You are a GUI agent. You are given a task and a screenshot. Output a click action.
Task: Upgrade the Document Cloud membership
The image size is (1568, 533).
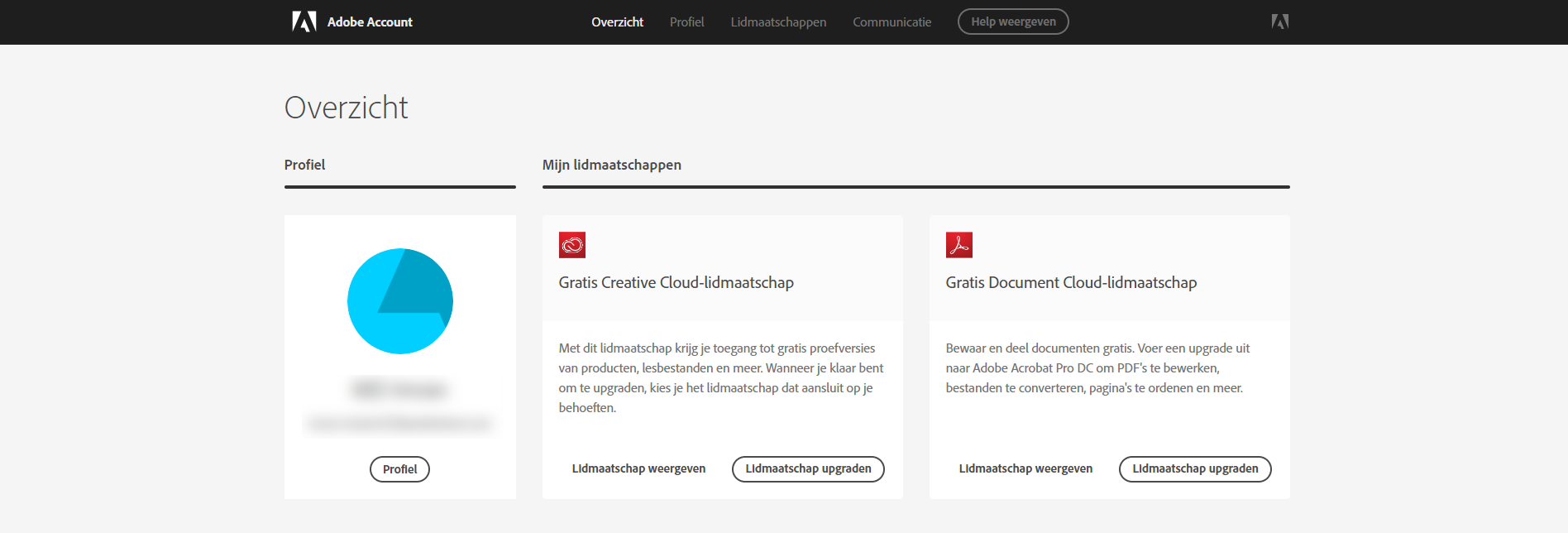[1195, 468]
